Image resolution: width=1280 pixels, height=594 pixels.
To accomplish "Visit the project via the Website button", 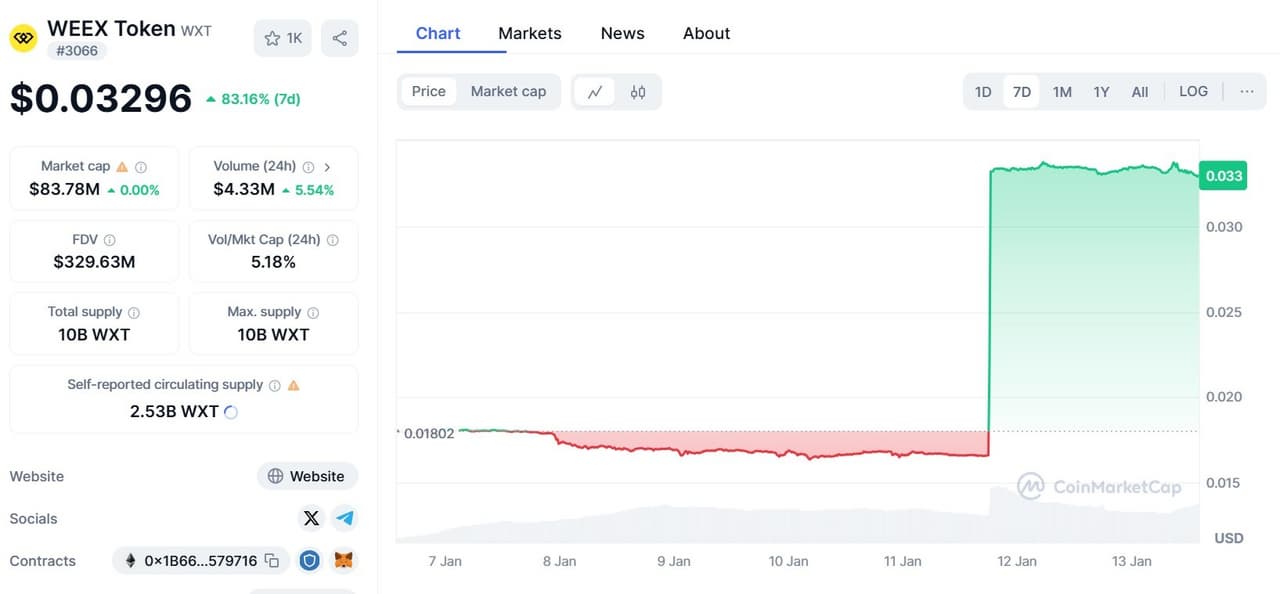I will [x=307, y=476].
